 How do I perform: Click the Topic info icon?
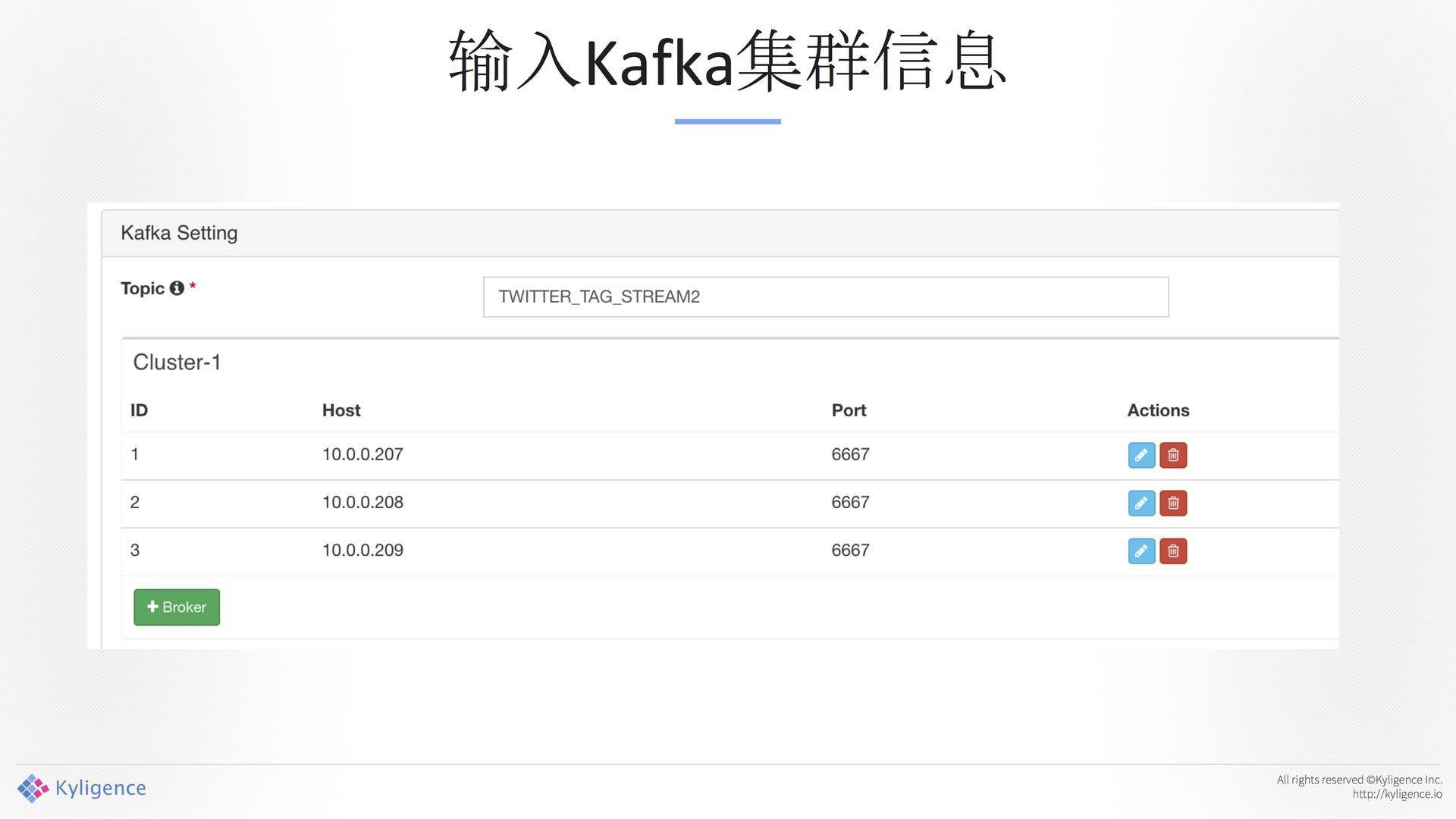point(177,288)
